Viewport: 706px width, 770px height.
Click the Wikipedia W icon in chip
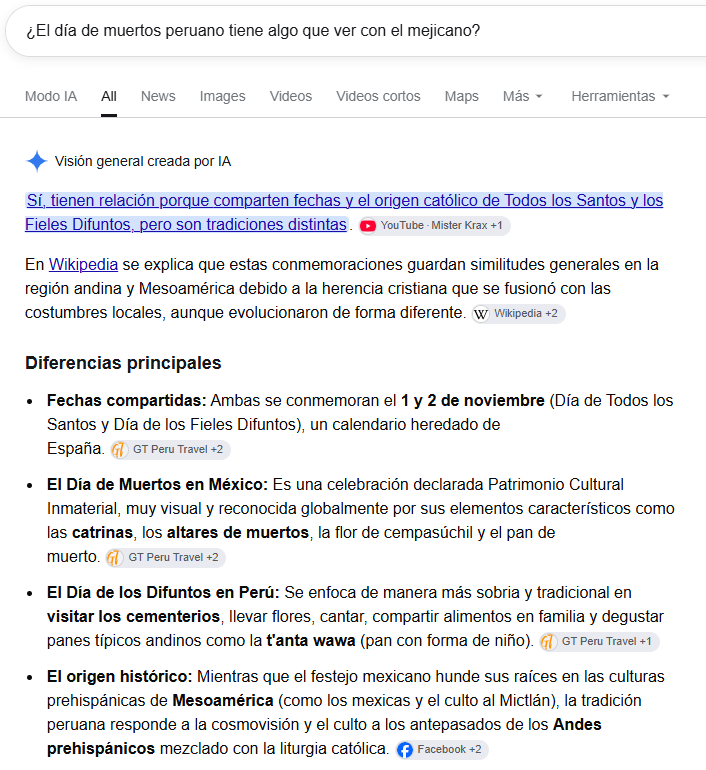(481, 314)
